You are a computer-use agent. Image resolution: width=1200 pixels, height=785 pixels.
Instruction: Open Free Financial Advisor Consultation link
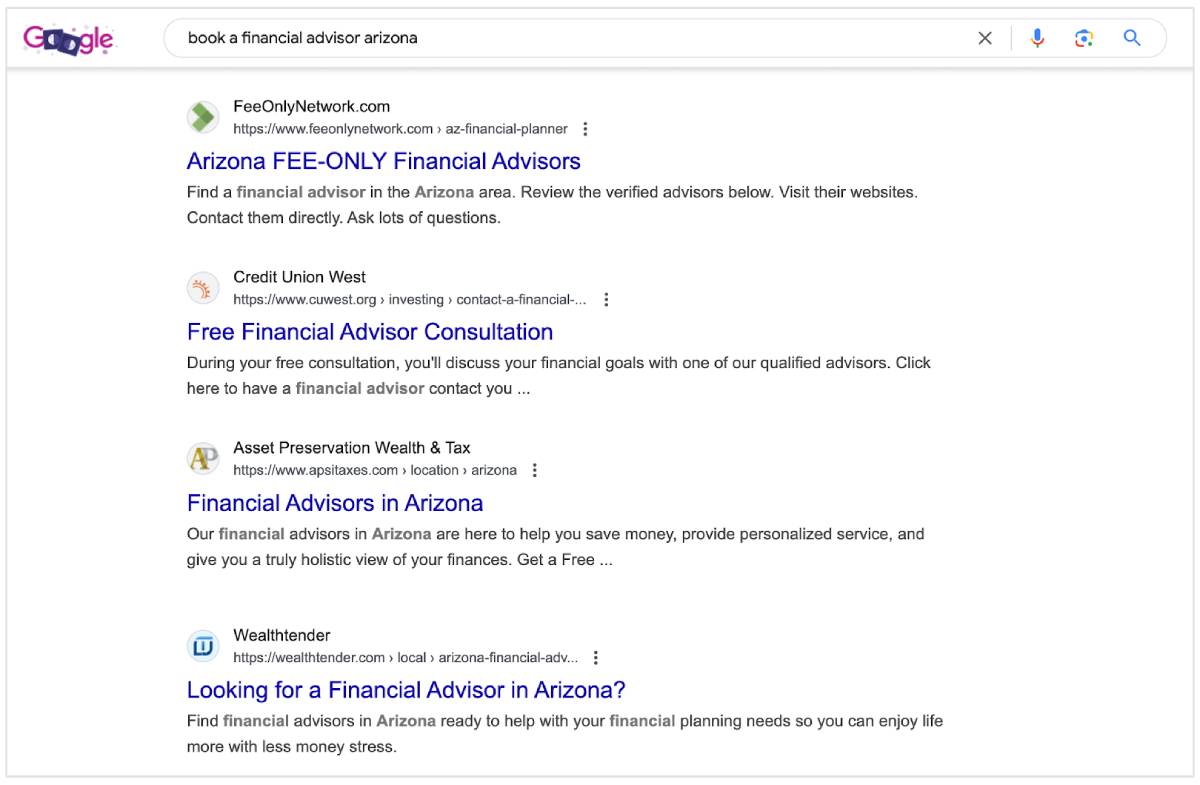click(x=369, y=332)
